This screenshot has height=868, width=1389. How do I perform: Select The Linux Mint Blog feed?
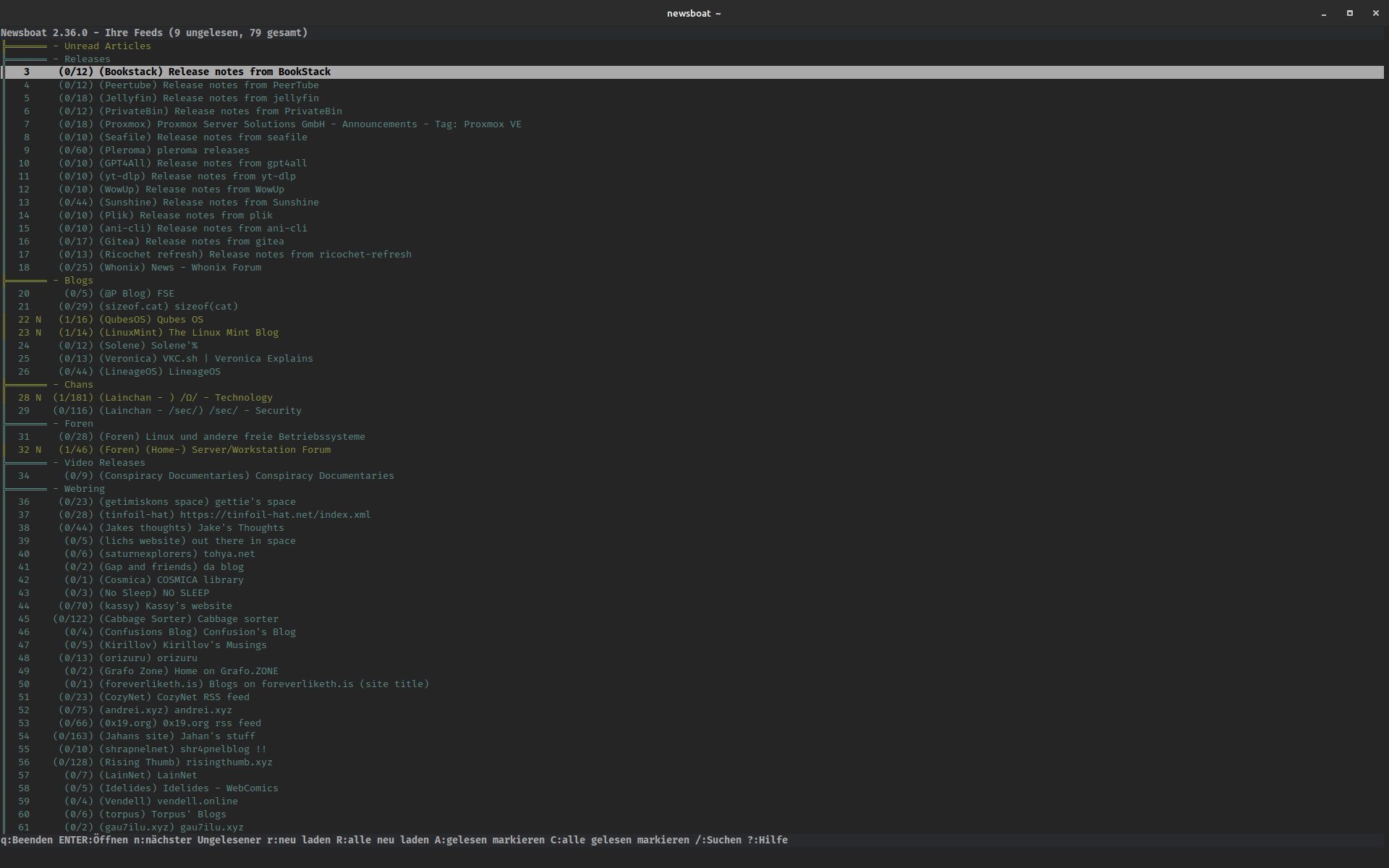[x=189, y=333]
